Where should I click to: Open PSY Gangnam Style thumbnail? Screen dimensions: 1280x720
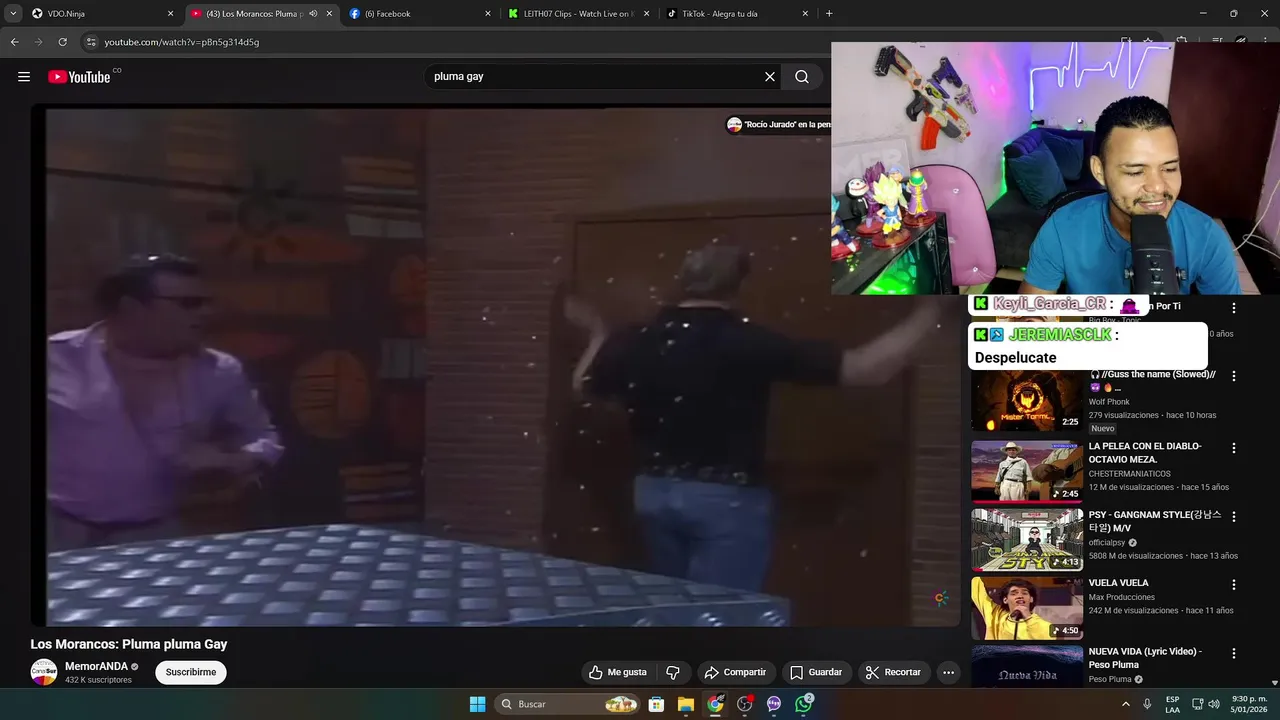(1027, 539)
